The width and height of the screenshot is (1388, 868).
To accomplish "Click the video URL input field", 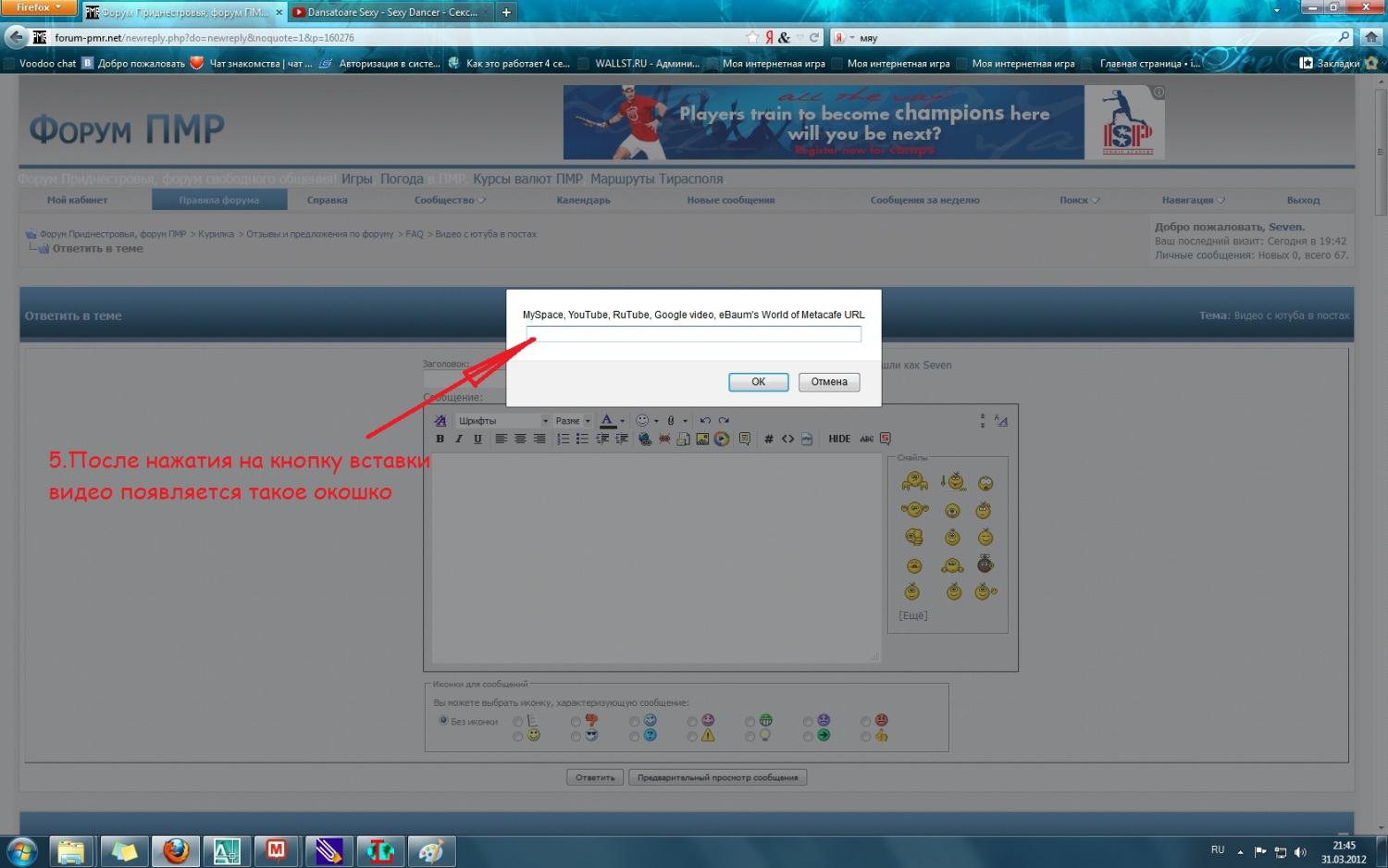I will pyautogui.click(x=693, y=334).
